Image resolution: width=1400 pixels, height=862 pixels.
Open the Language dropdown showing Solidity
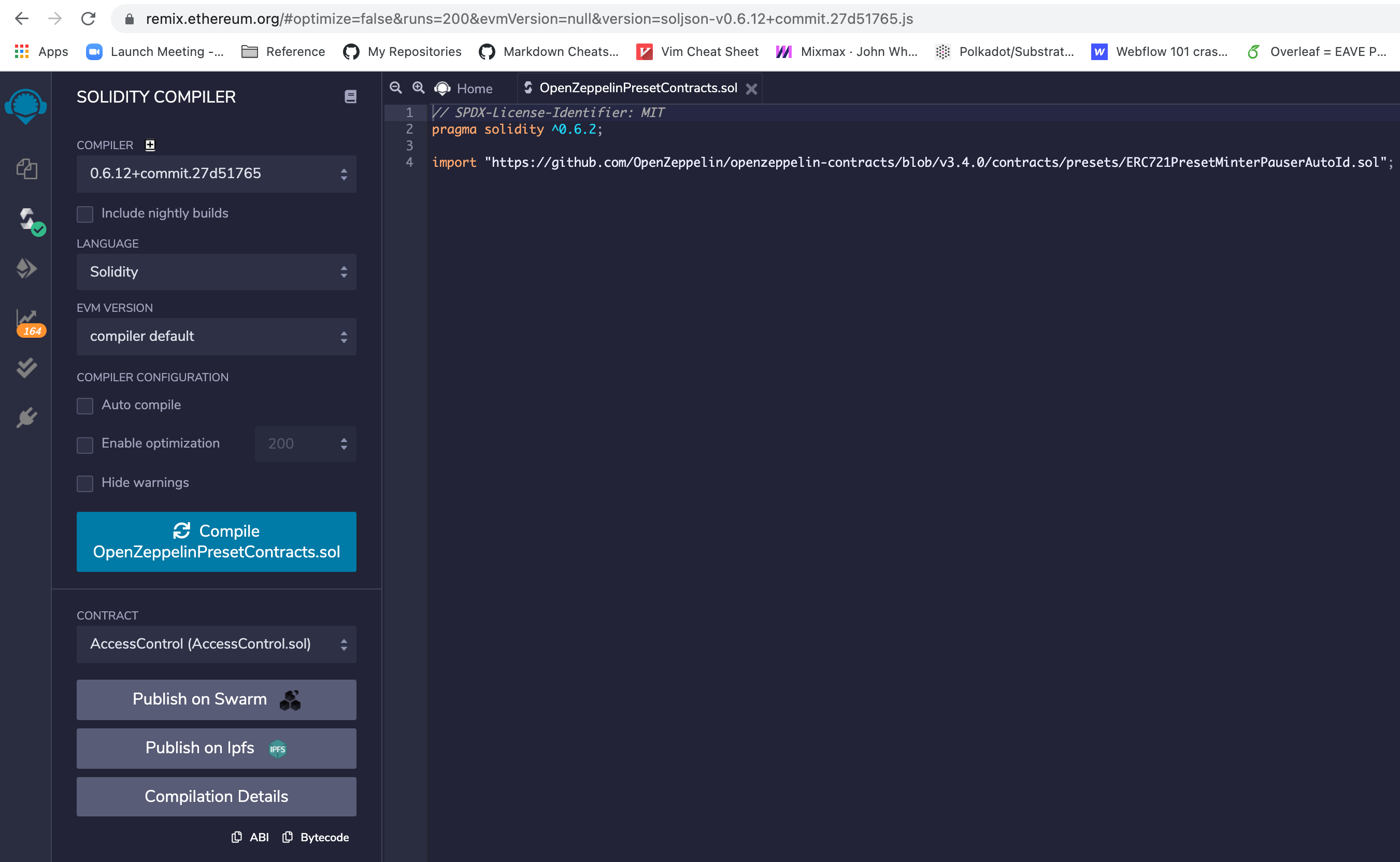pos(217,271)
